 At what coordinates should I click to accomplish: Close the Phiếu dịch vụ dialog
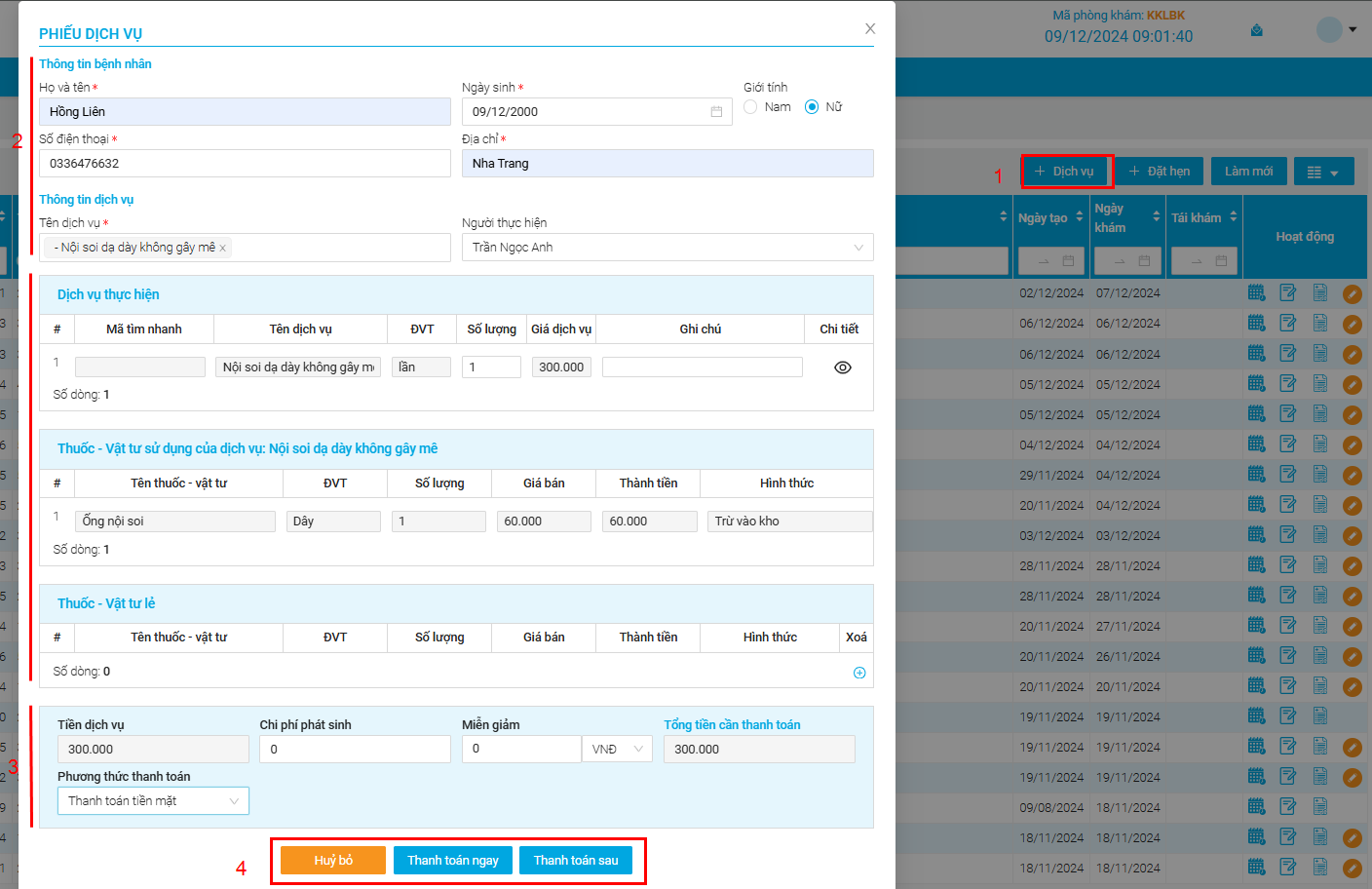870,29
